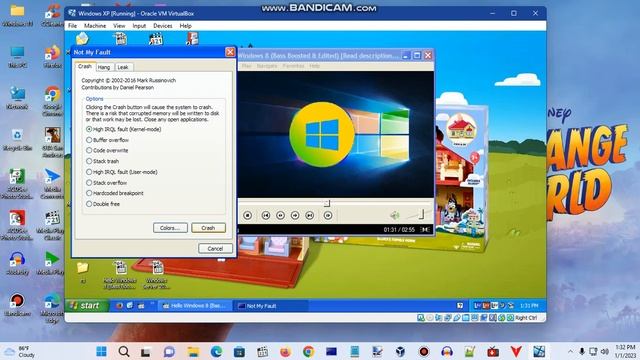
Task: Stop playback in Media Player Classic
Action: (x=247, y=215)
